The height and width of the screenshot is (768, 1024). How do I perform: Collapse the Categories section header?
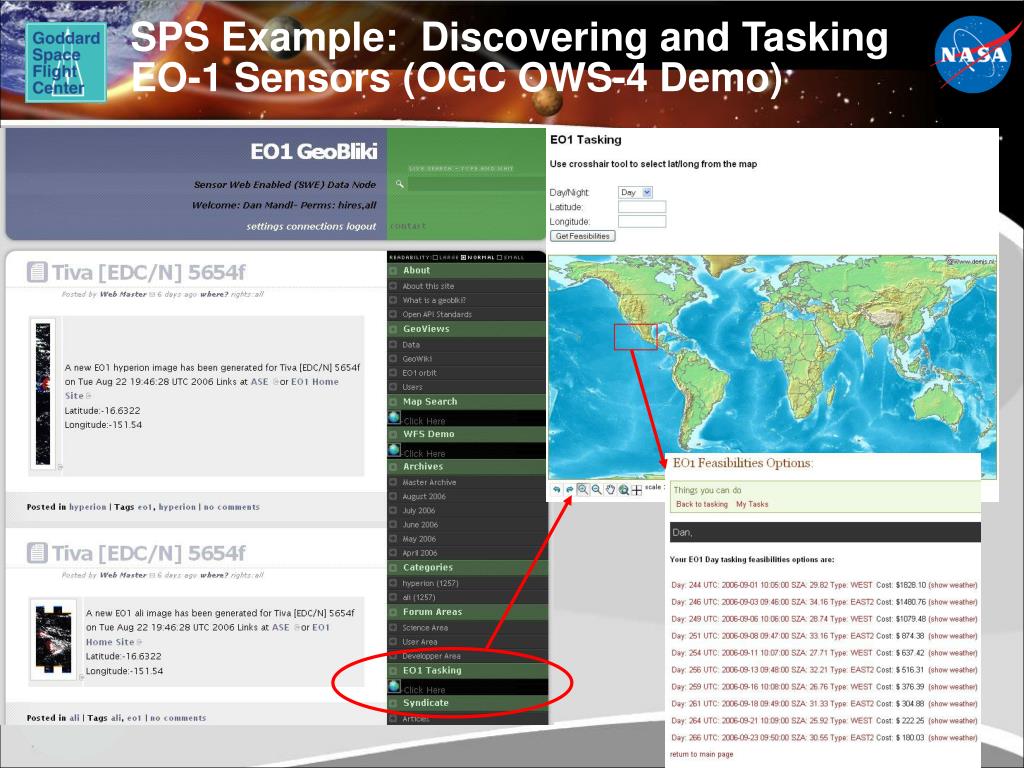click(466, 568)
